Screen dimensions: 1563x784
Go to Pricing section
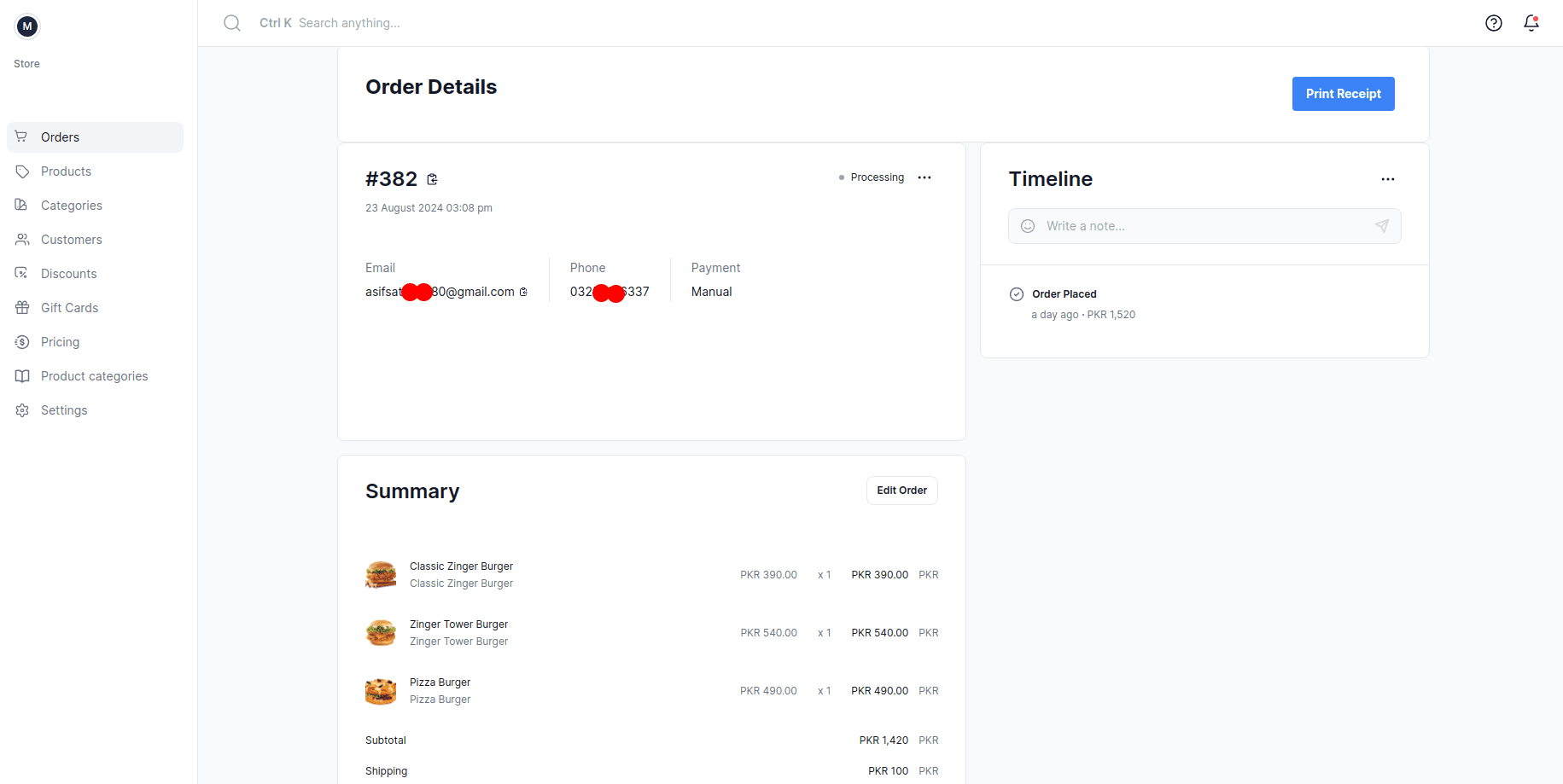pos(95,342)
